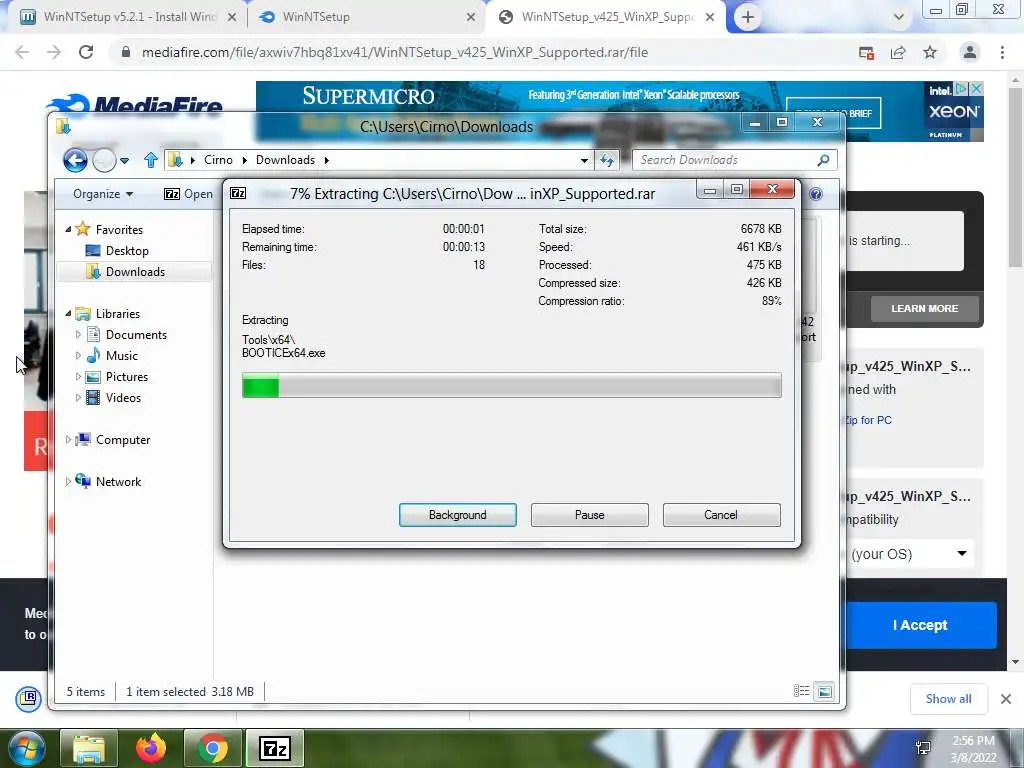Viewport: 1024px width, 768px height.
Task: Click the MediaFire logo
Action: [135, 104]
